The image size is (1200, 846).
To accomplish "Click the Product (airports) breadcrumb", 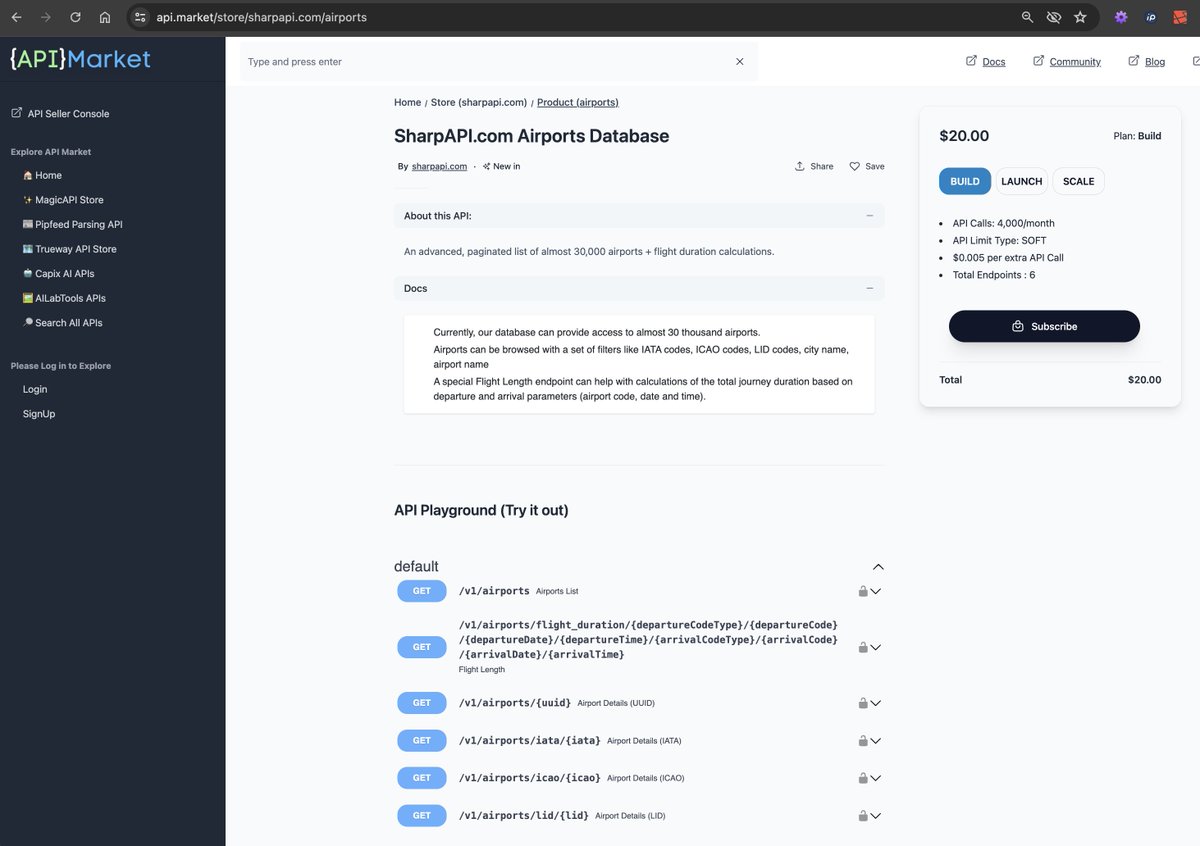I will [x=578, y=102].
